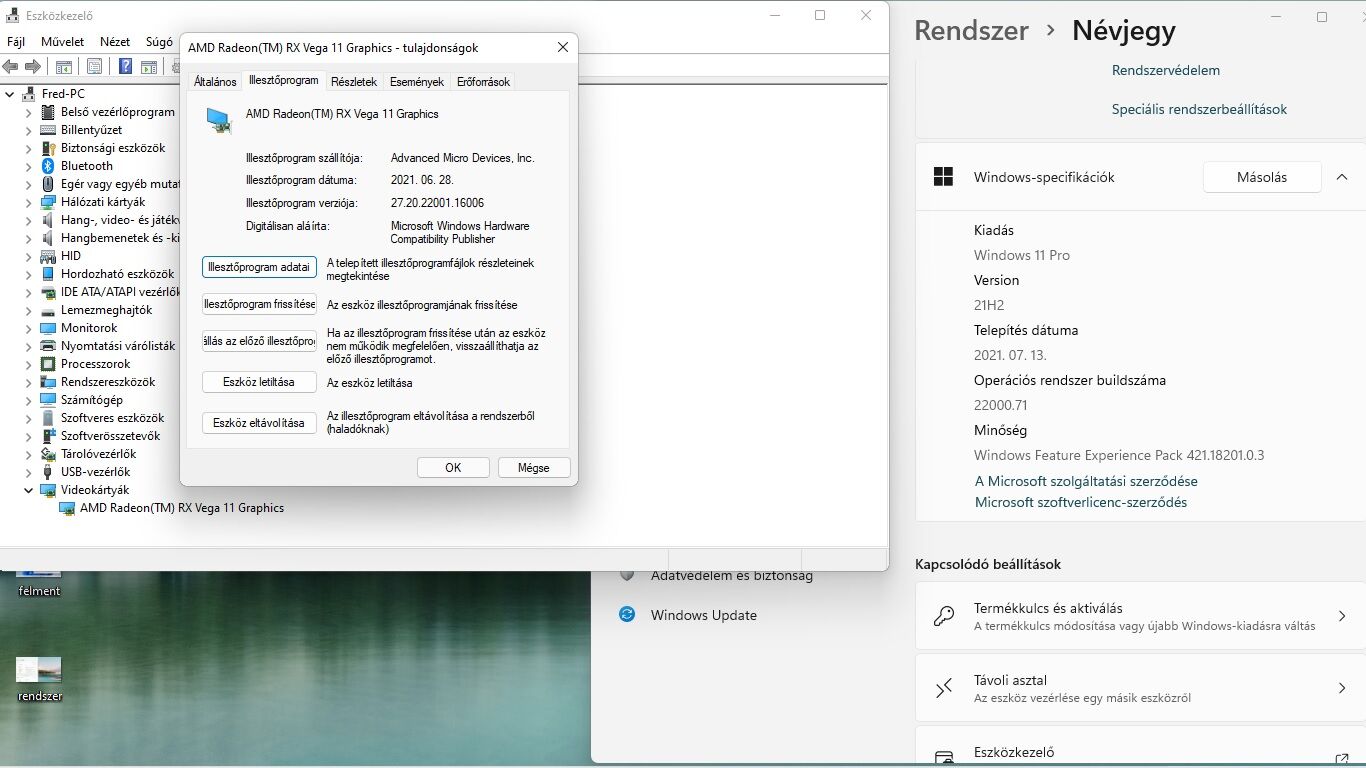Collapse the Videokártyák tree node
This screenshot has height=768, width=1366.
pyautogui.click(x=28, y=490)
